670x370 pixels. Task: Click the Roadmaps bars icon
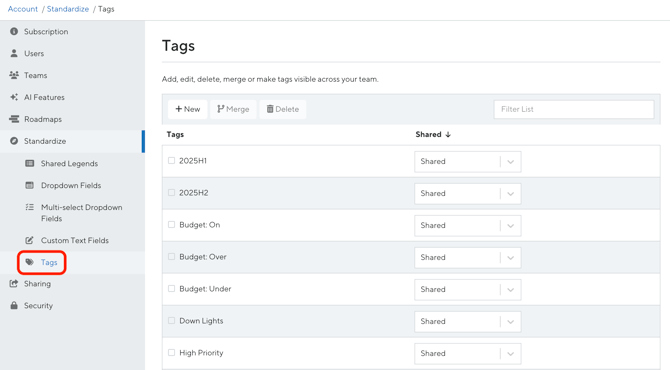tap(14, 119)
